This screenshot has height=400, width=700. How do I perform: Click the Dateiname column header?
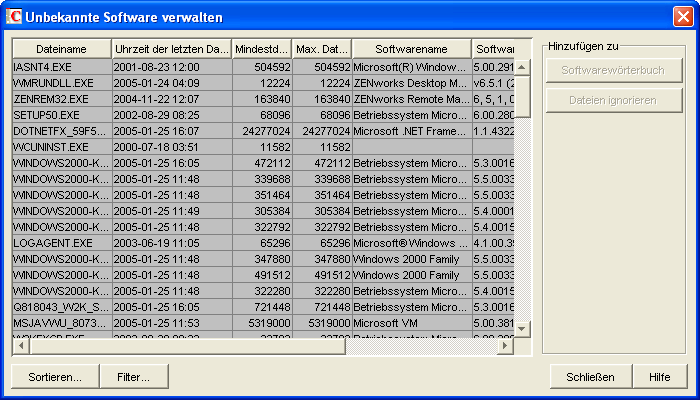[x=62, y=49]
